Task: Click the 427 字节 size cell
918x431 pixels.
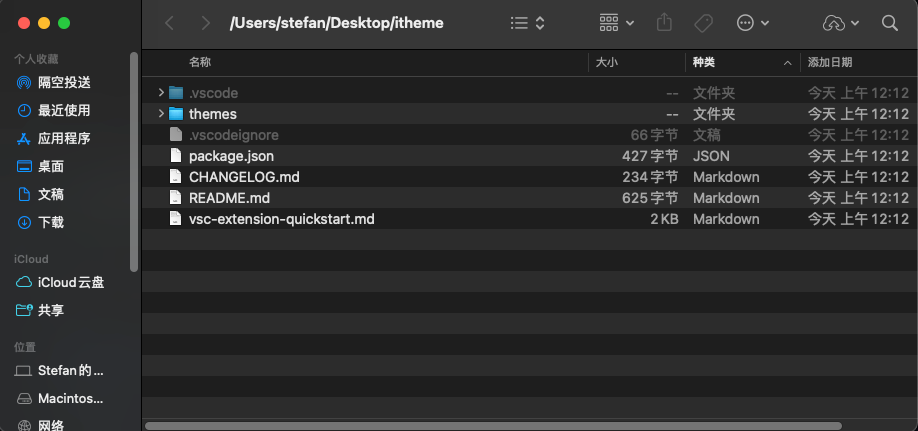Action: (650, 156)
